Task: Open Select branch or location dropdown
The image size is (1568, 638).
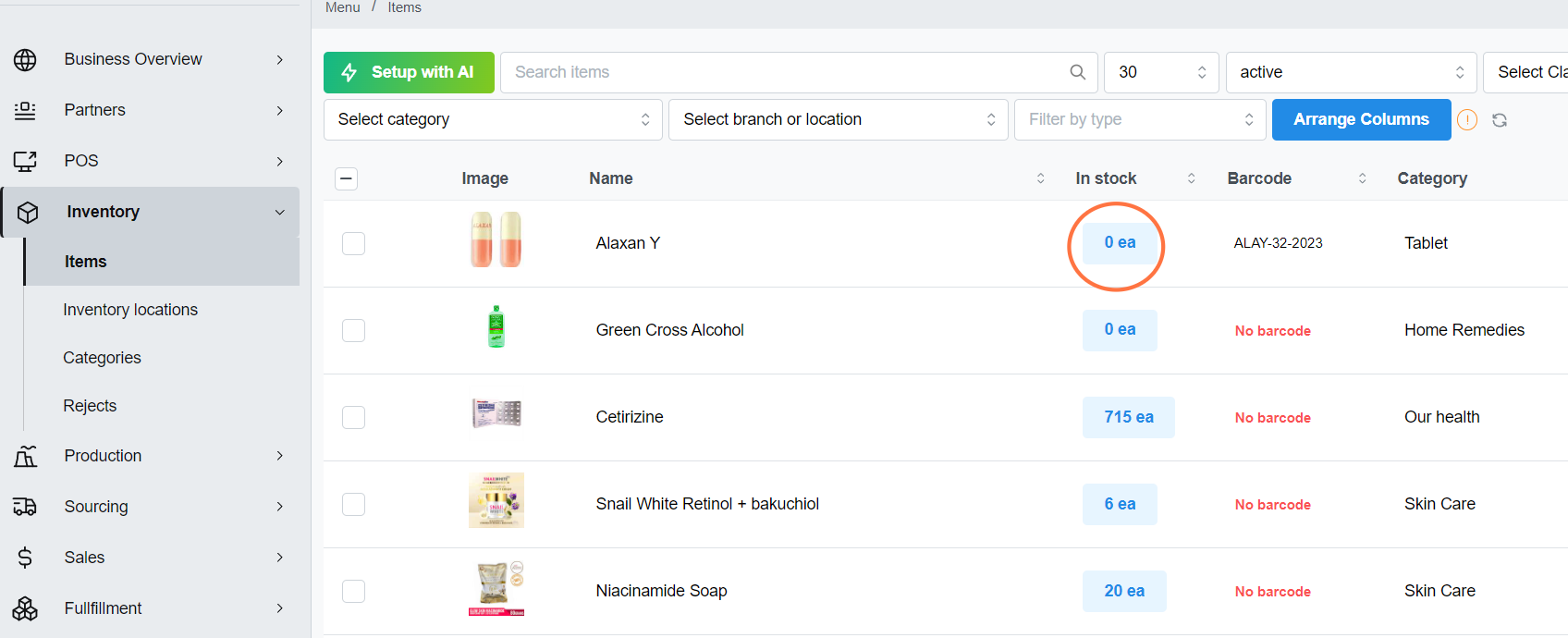Action: (x=839, y=119)
